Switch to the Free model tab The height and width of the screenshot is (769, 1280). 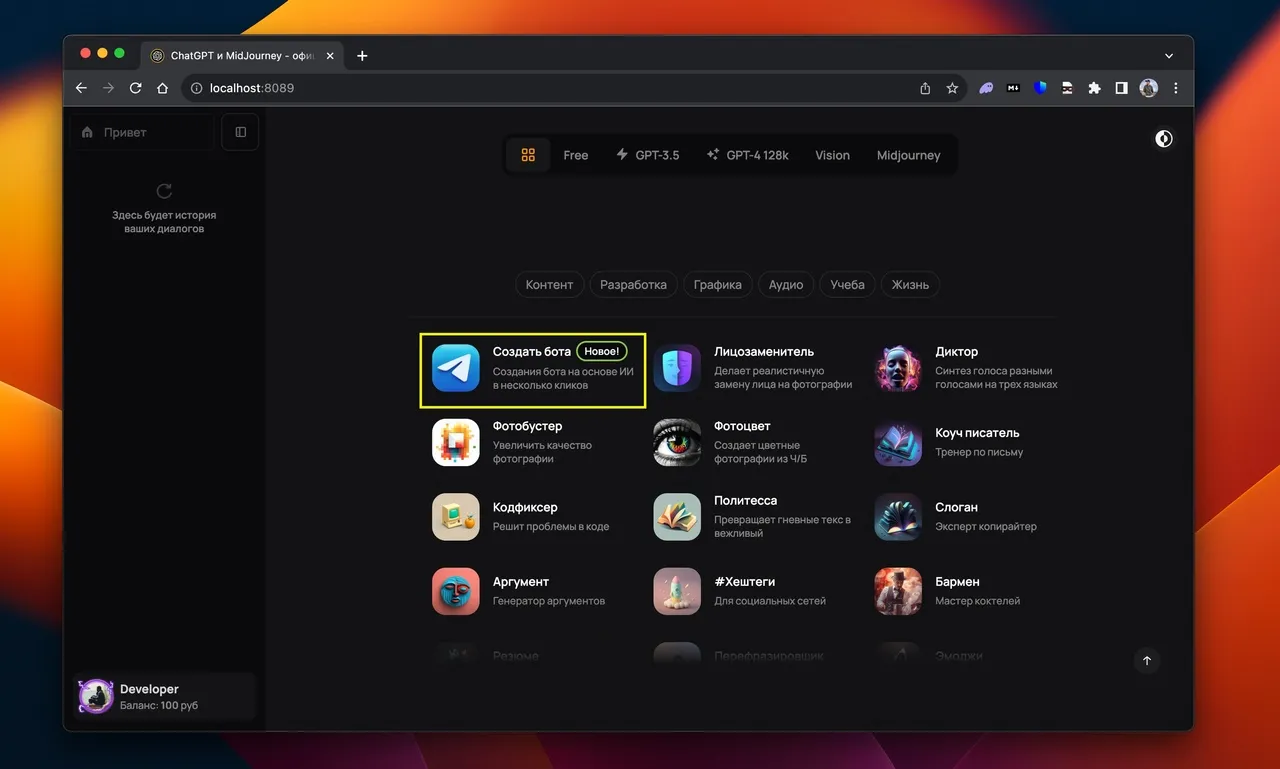tap(576, 155)
